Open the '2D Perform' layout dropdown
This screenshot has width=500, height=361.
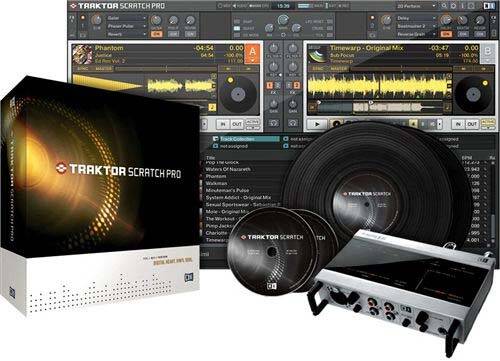[416, 6]
